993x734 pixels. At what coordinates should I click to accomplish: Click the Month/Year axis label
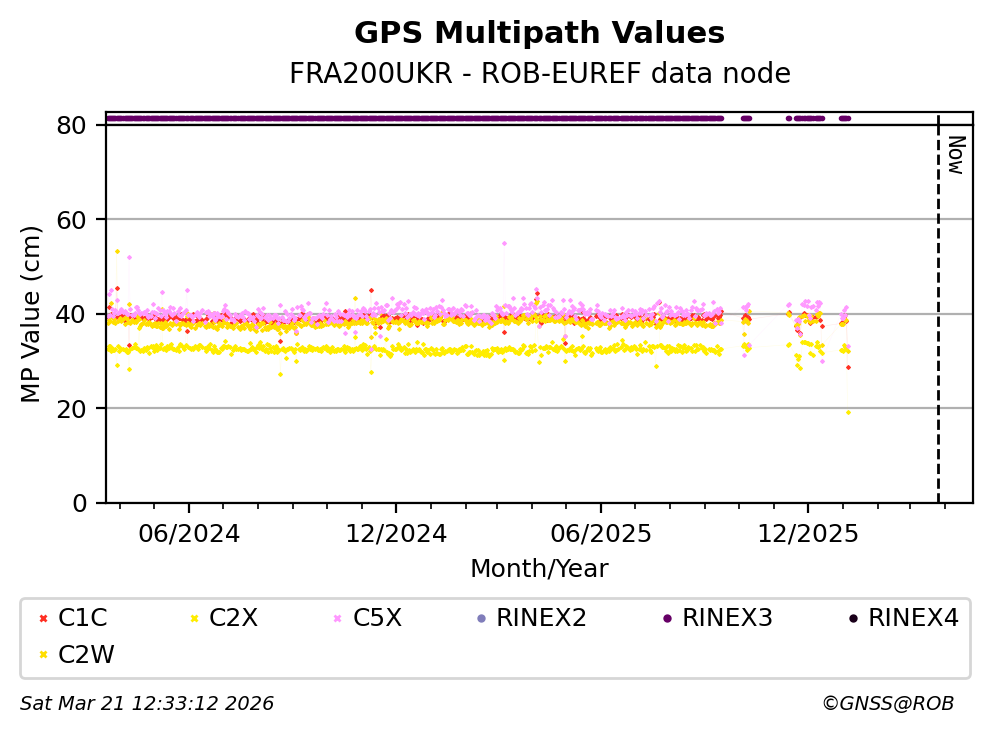tap(539, 569)
